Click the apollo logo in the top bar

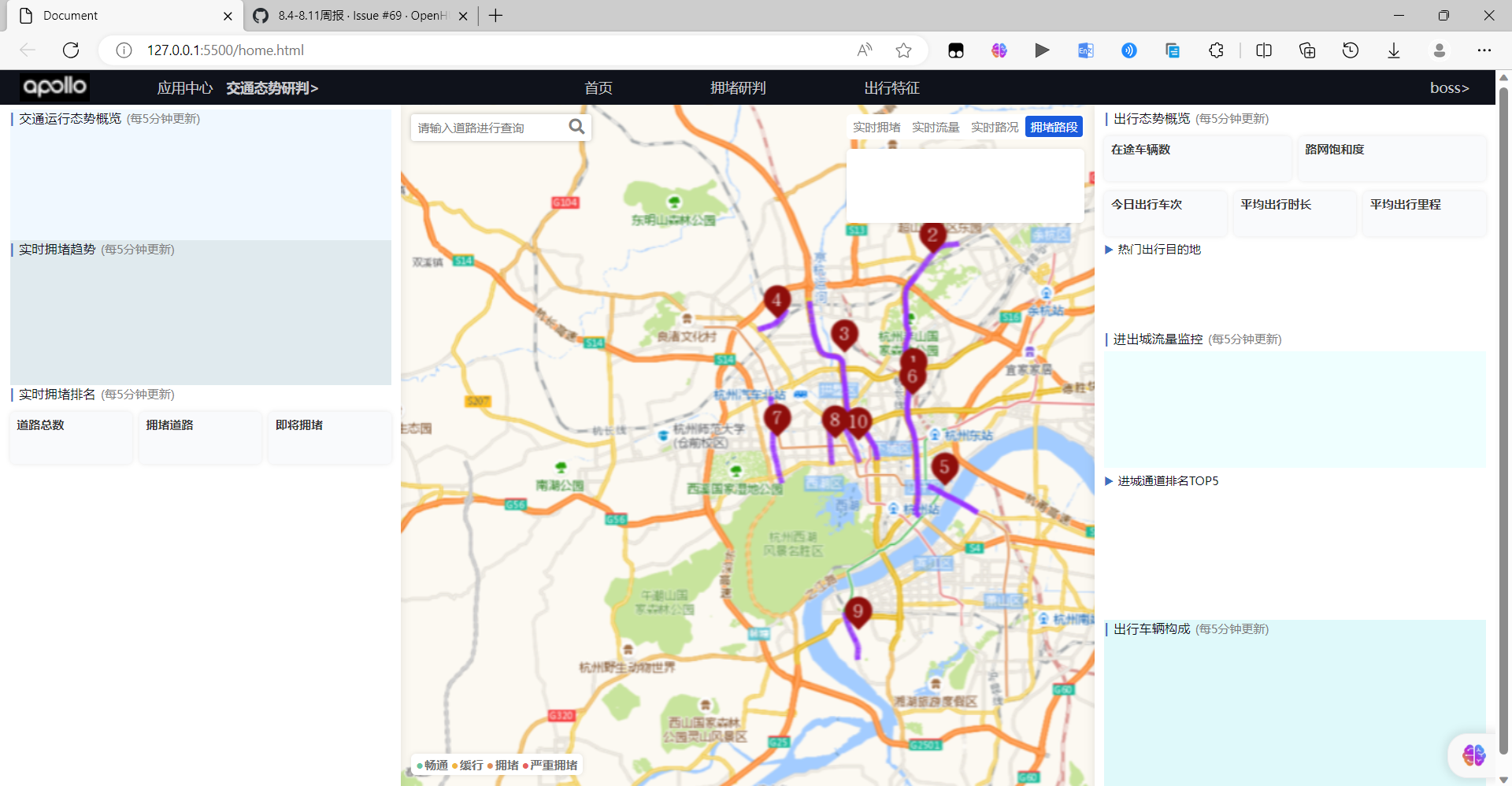[54, 87]
